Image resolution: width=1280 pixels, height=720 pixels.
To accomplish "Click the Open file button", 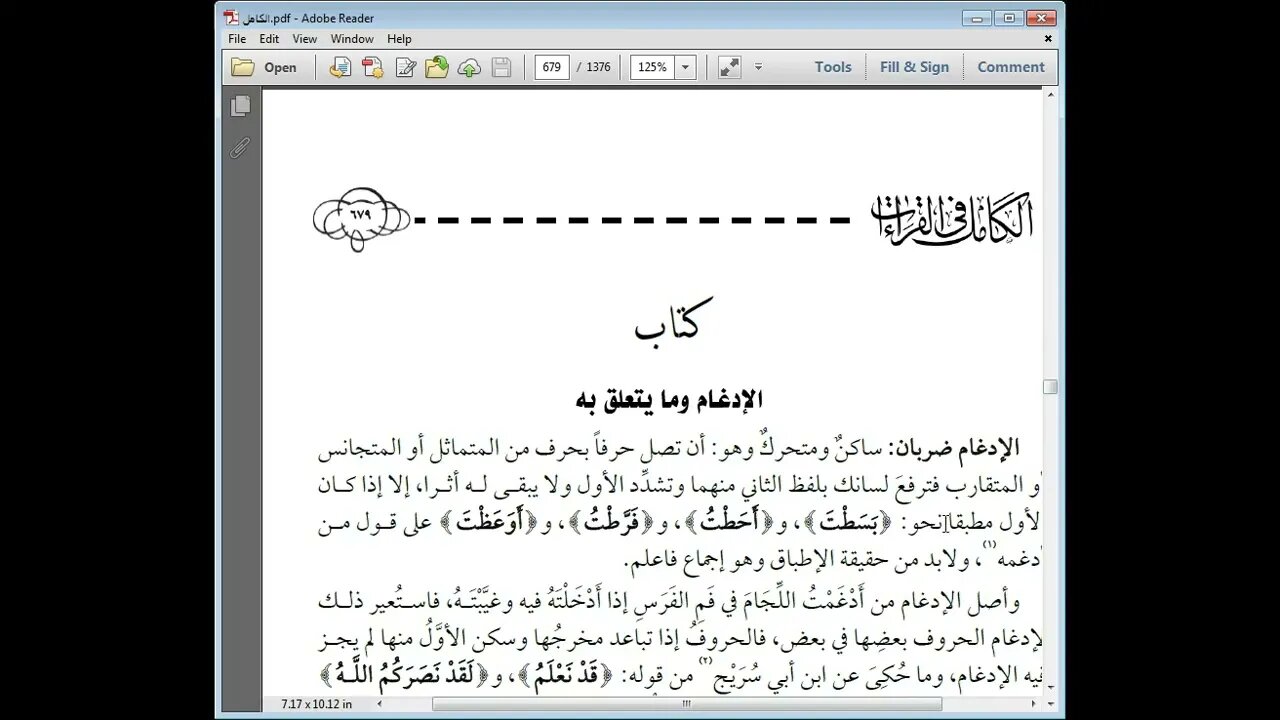I will [264, 67].
